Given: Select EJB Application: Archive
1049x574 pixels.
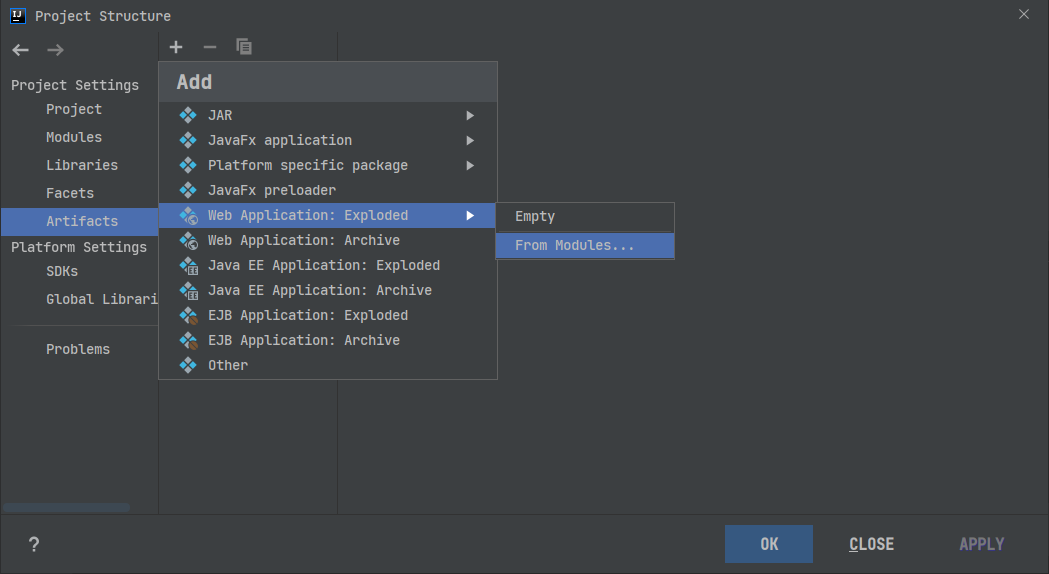Looking at the screenshot, I should coord(328,341).
